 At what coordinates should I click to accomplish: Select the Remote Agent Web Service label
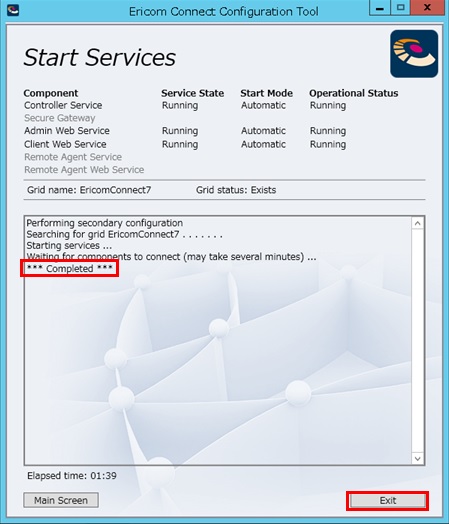click(x=84, y=170)
